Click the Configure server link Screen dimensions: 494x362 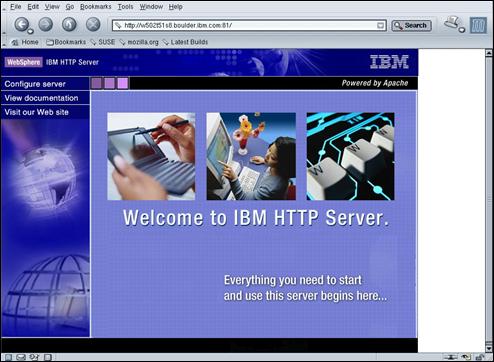35,84
